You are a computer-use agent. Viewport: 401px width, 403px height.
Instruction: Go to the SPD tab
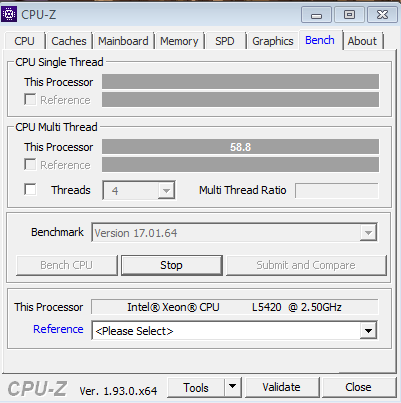[x=225, y=41]
